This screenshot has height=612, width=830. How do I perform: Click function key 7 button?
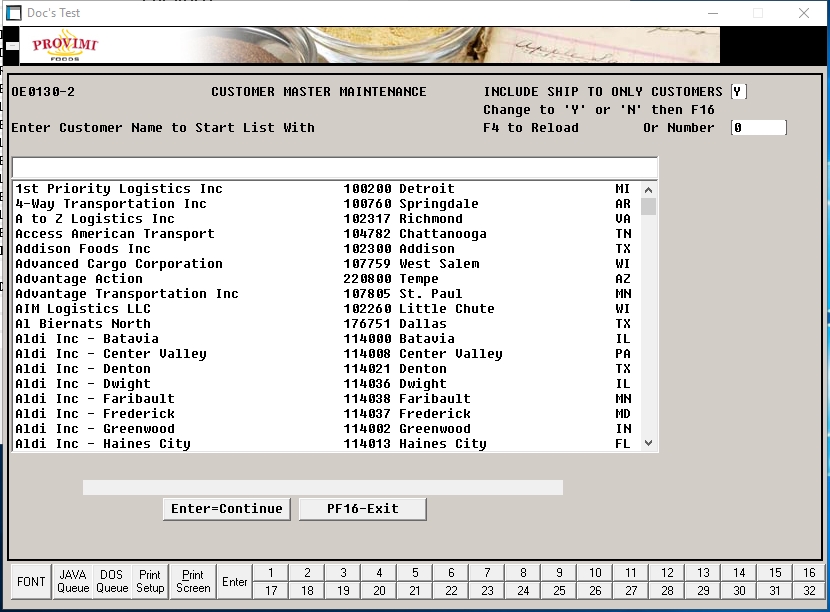(487, 573)
